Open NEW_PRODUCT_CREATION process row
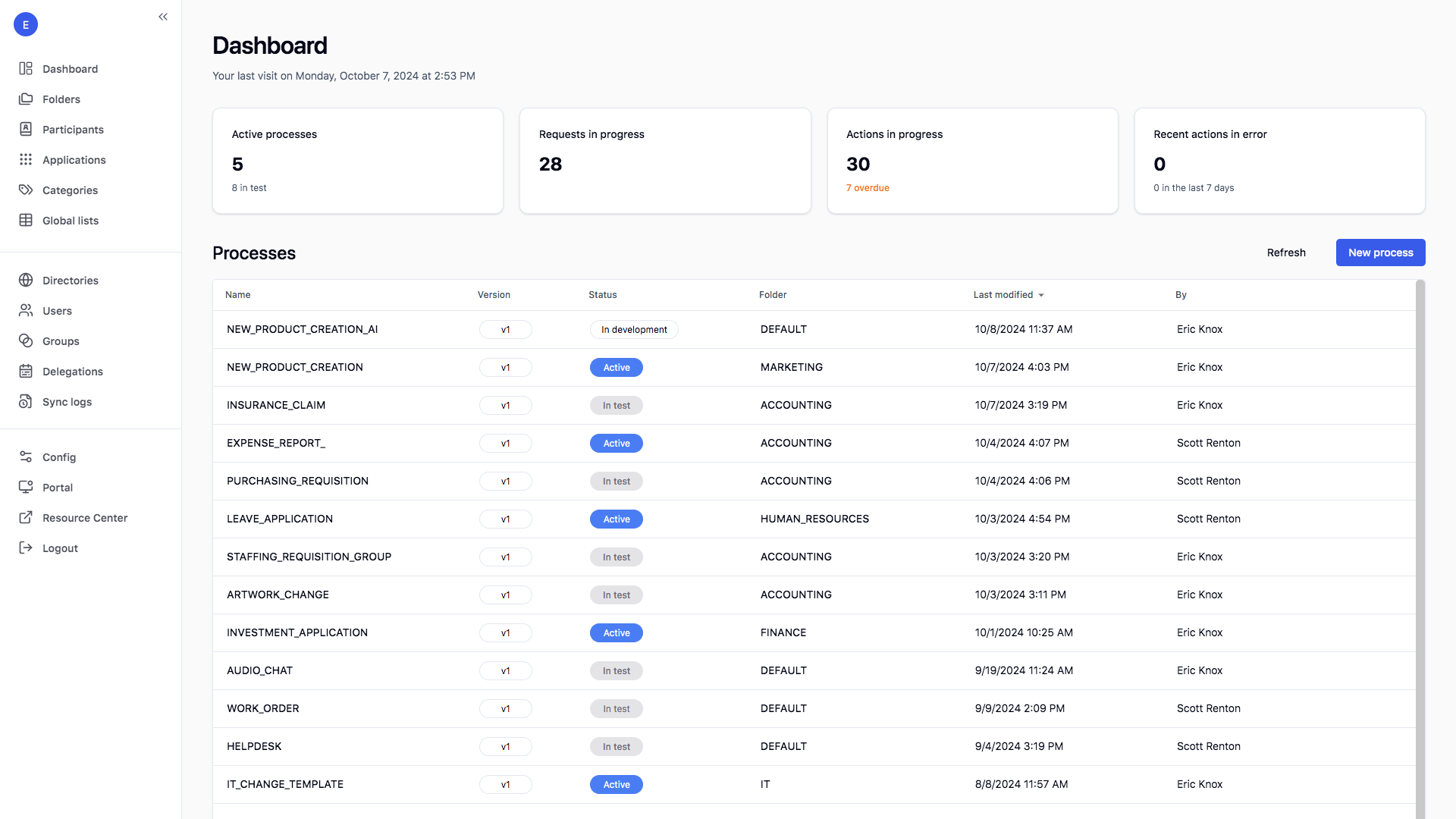This screenshot has height=819, width=1456. click(814, 367)
